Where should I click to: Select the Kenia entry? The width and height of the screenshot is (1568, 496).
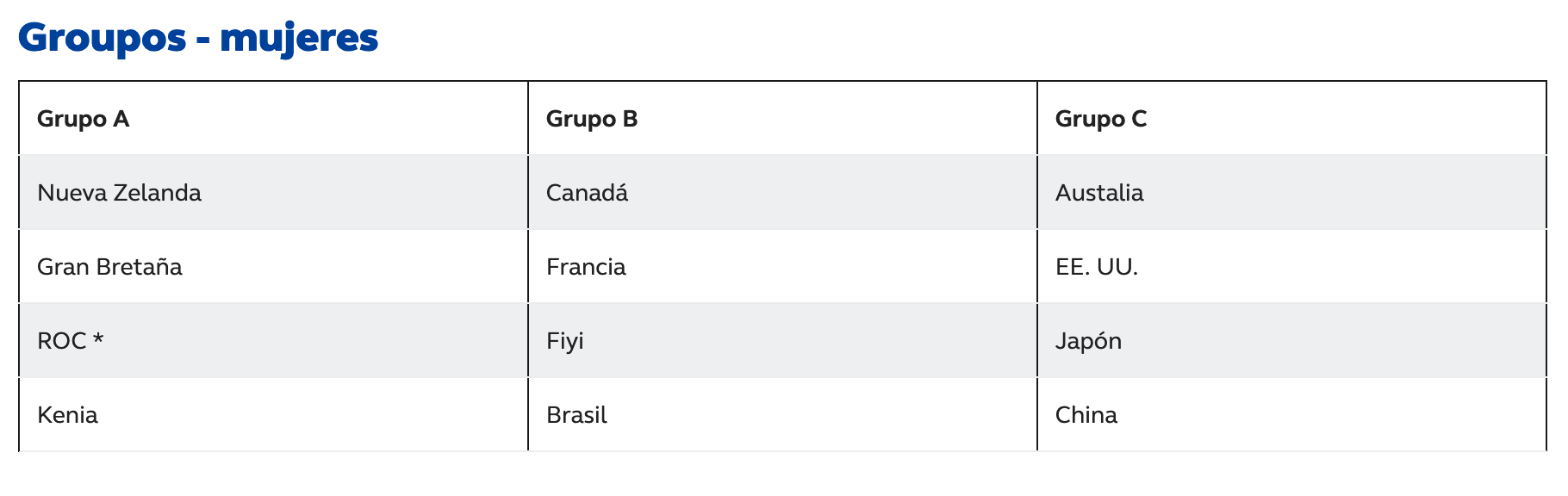pos(67,415)
